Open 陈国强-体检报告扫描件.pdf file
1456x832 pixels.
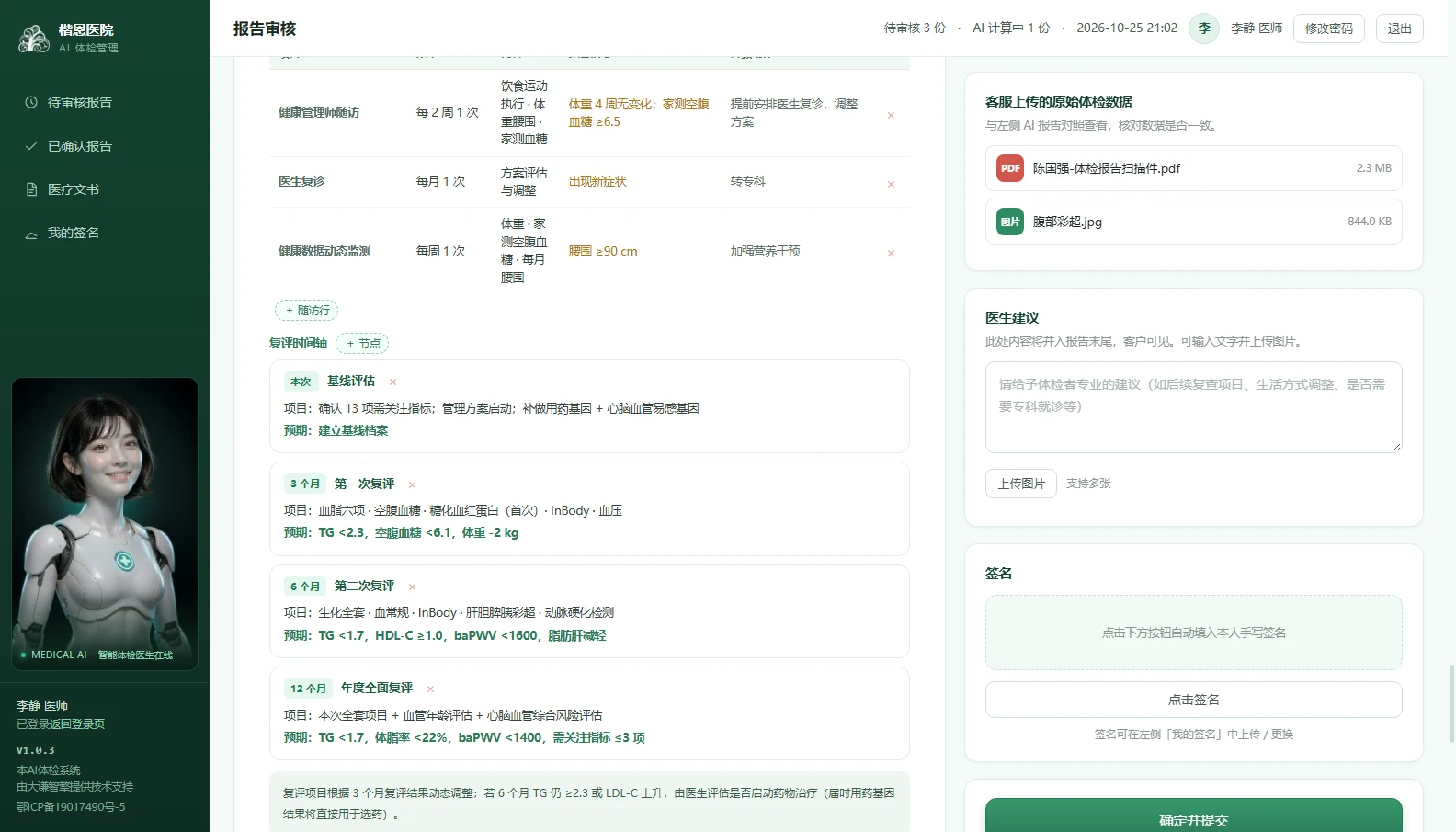(1194, 168)
